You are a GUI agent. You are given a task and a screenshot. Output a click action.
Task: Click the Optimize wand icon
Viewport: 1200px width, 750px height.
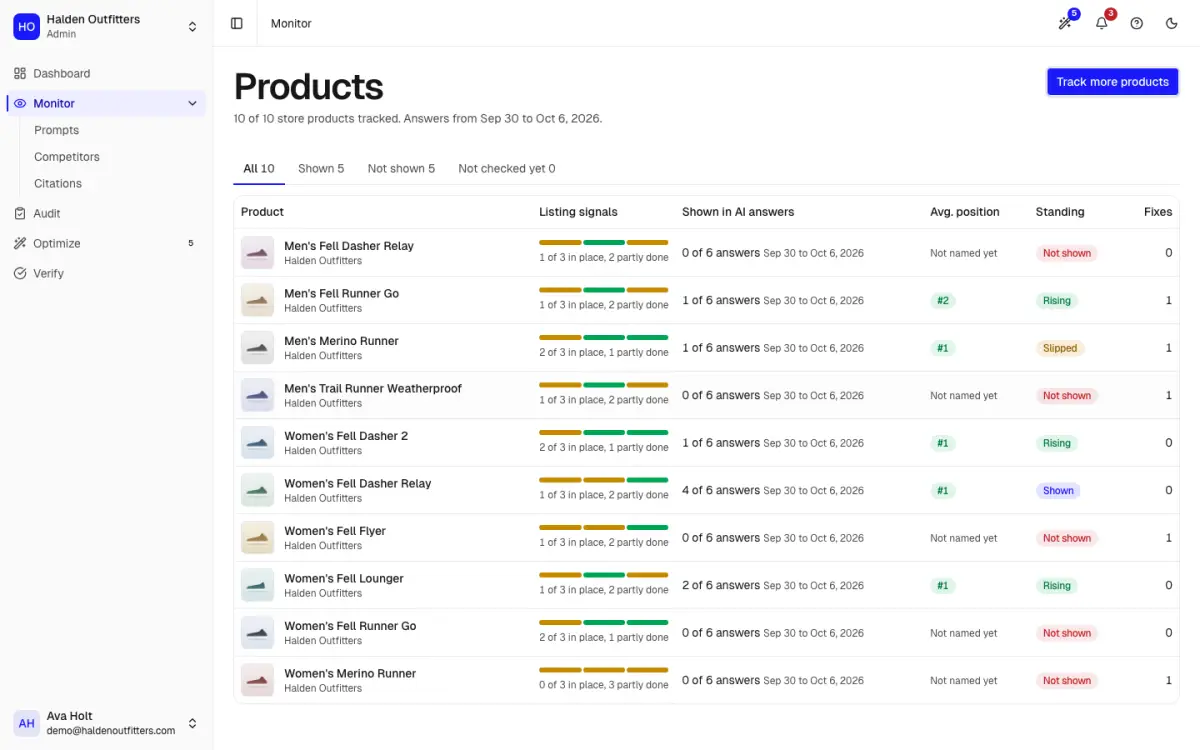pos(20,243)
